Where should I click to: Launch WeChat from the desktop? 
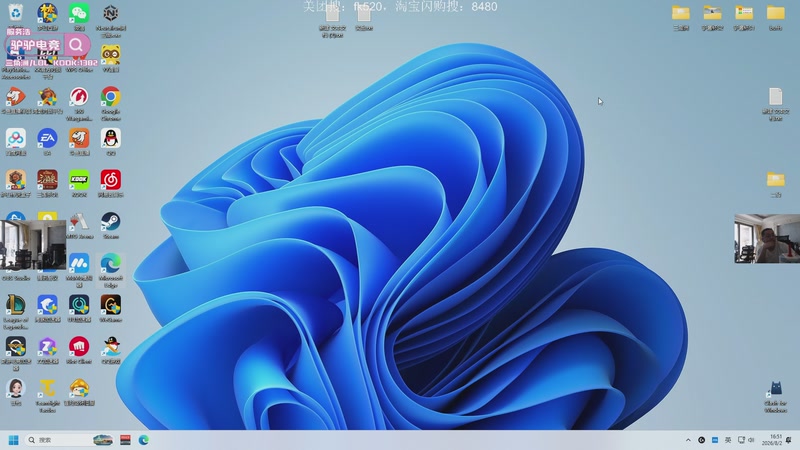click(79, 13)
